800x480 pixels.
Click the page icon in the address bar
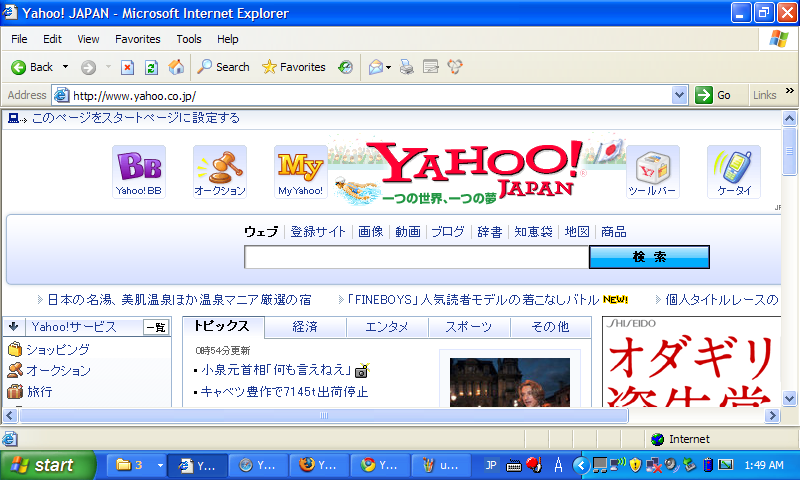tap(62, 95)
